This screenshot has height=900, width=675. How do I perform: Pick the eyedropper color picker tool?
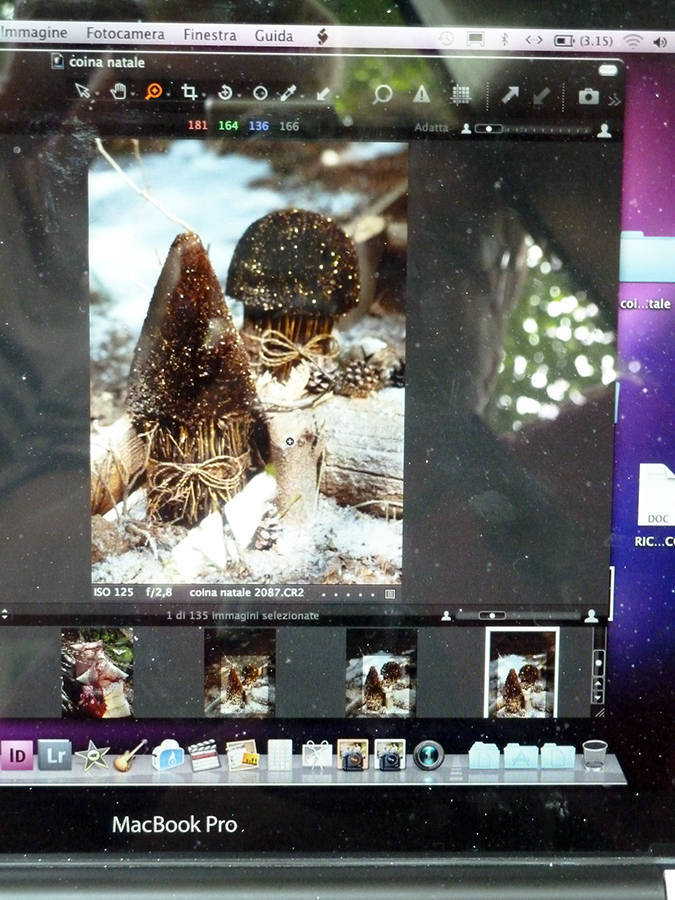[x=288, y=93]
